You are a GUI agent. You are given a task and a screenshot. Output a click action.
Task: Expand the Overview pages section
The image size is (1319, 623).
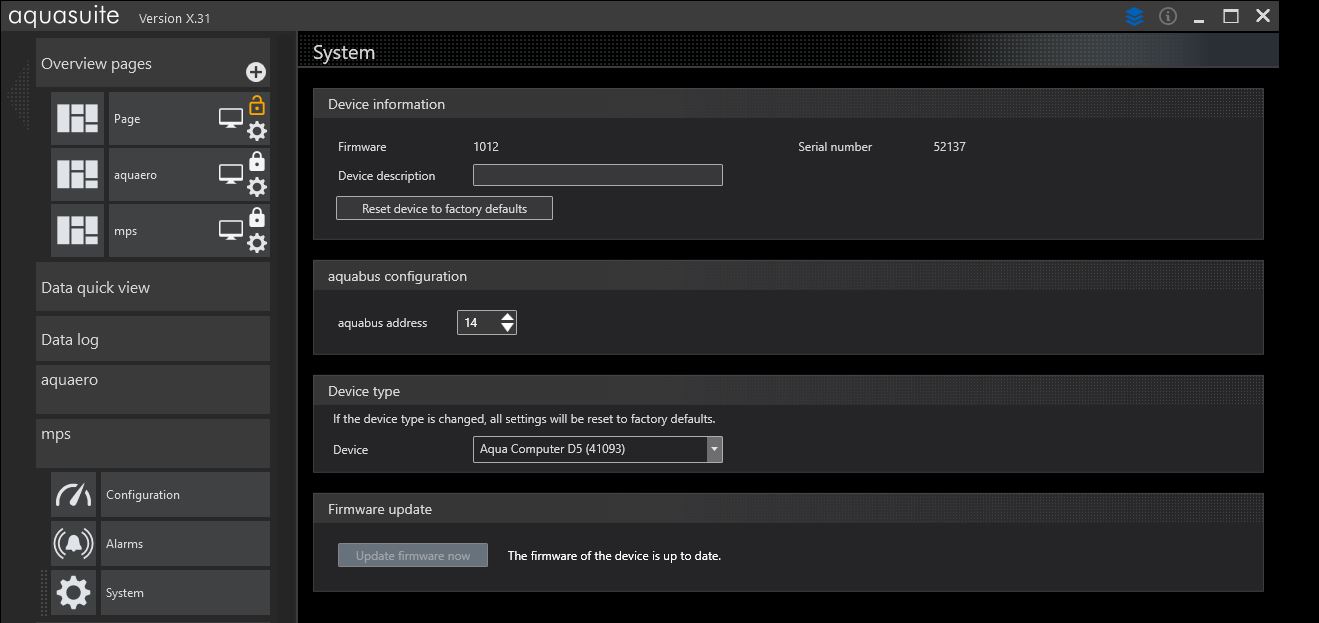point(153,63)
